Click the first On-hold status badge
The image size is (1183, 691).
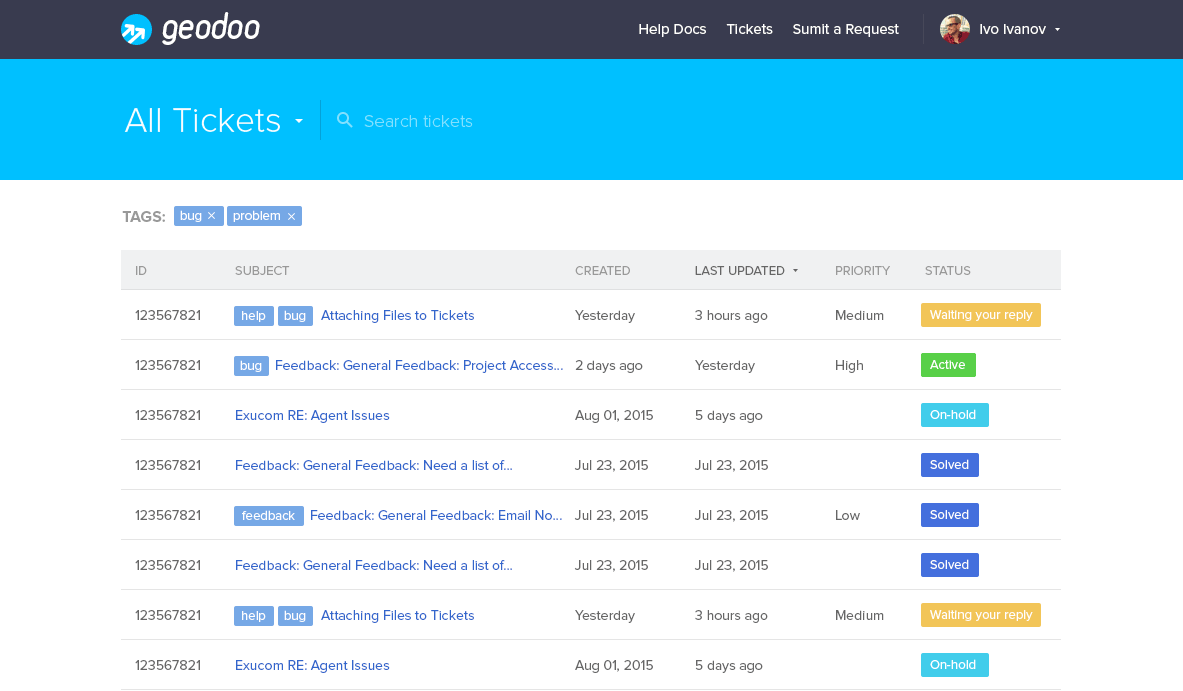point(954,415)
